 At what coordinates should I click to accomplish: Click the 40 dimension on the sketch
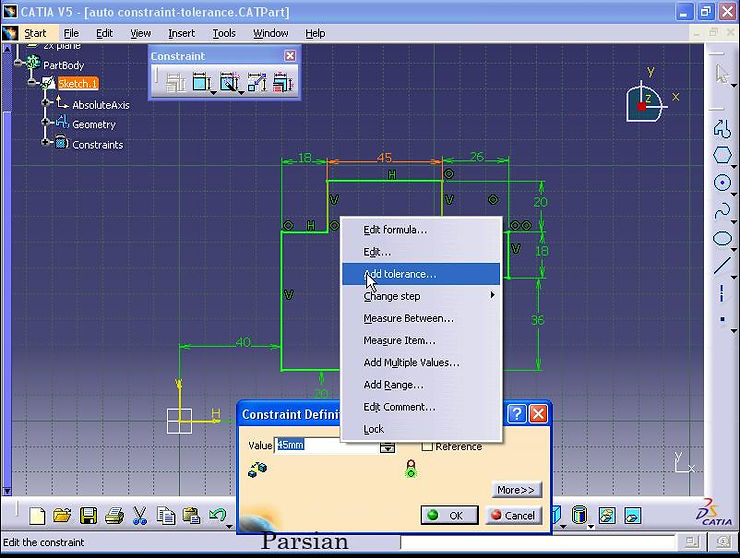(x=243, y=341)
